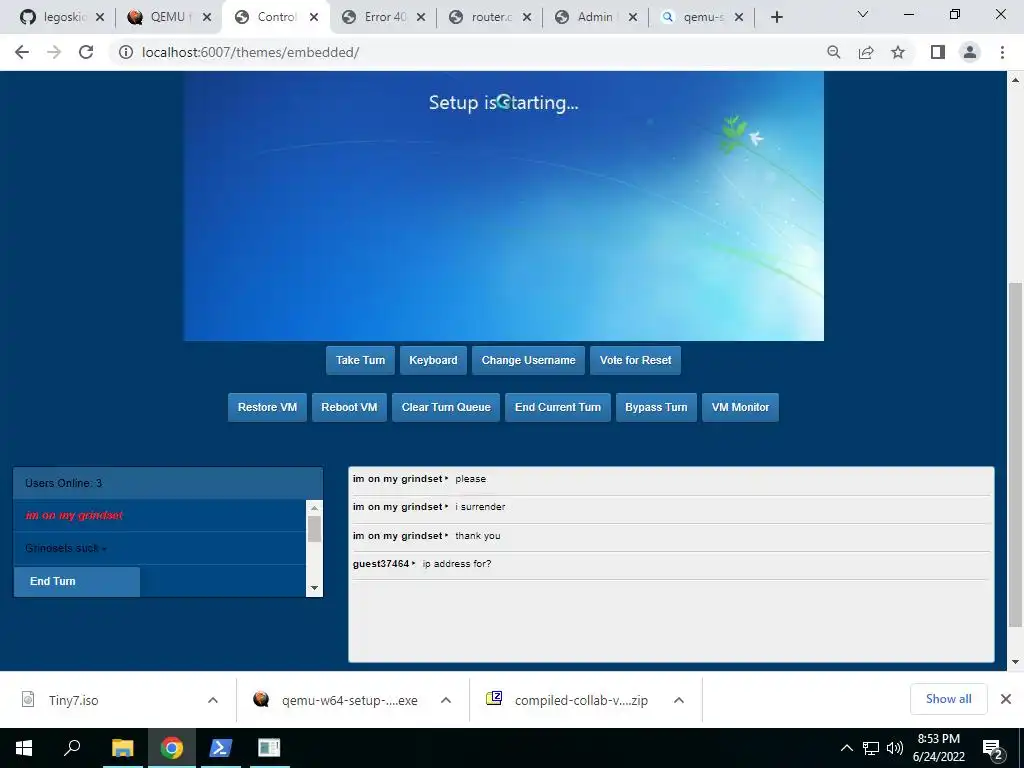The height and width of the screenshot is (768, 1024).
Task: Reload the current page
Action: (x=86, y=52)
